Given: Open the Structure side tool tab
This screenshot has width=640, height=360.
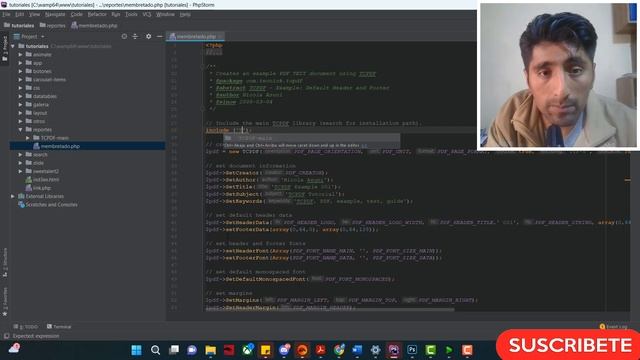Looking at the screenshot, I should click(x=4, y=262).
